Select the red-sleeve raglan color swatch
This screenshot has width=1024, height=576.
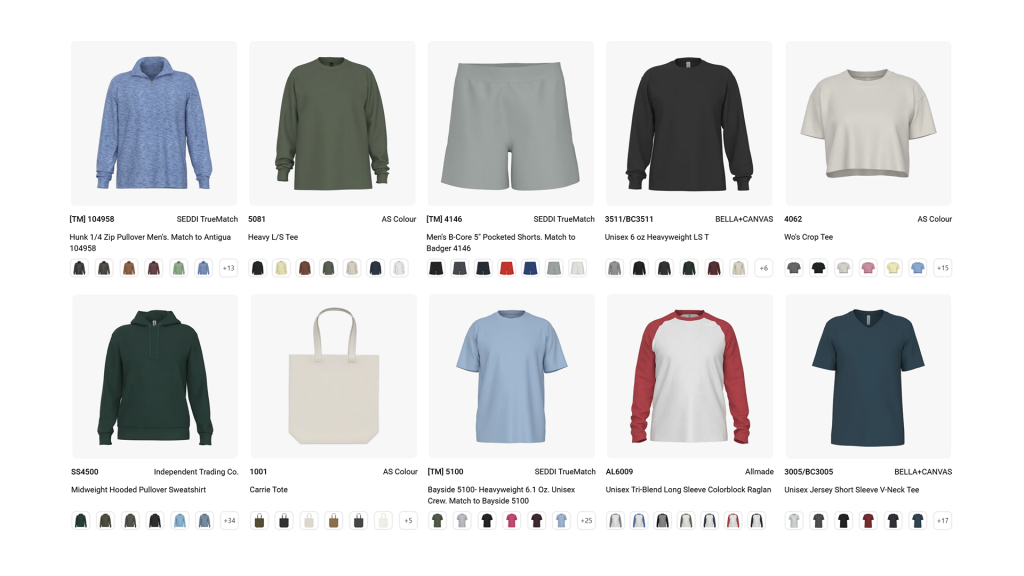[x=733, y=520]
